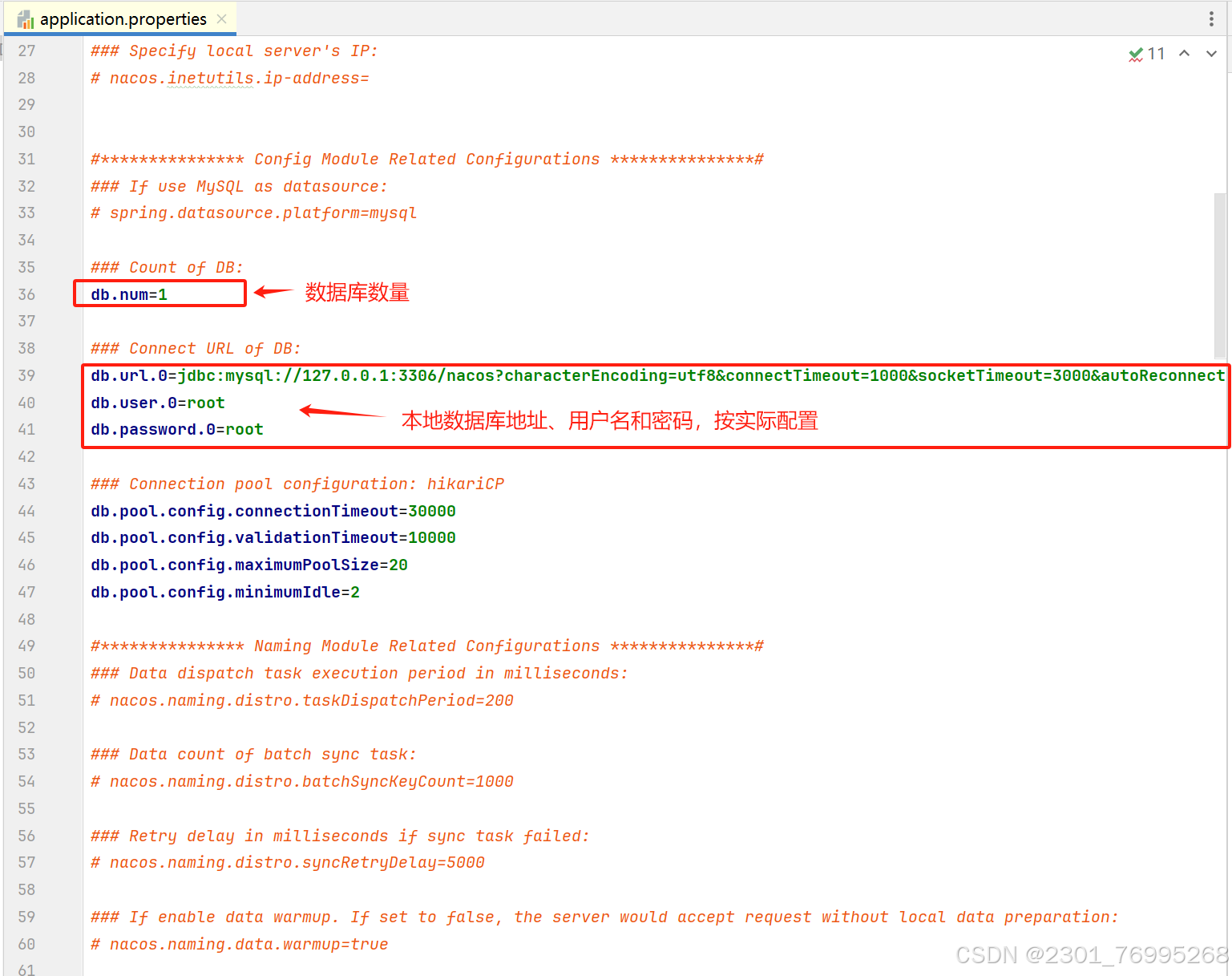Click gutter line number 60
This screenshot has width=1232, height=976.
(x=26, y=944)
